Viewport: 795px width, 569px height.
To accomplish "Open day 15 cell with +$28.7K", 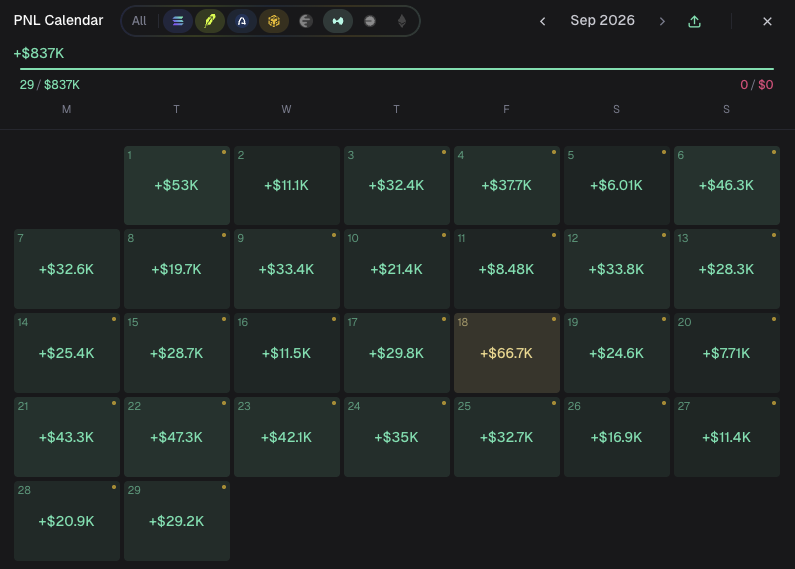I will click(x=177, y=353).
